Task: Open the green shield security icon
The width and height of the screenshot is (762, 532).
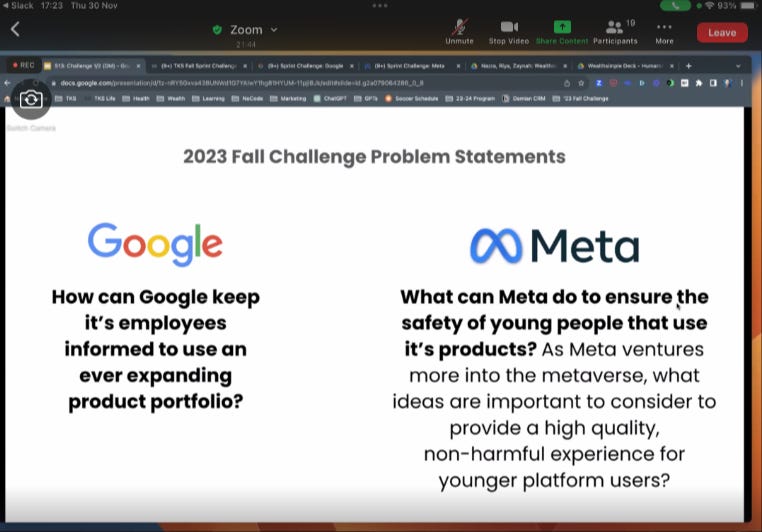Action: pyautogui.click(x=217, y=30)
